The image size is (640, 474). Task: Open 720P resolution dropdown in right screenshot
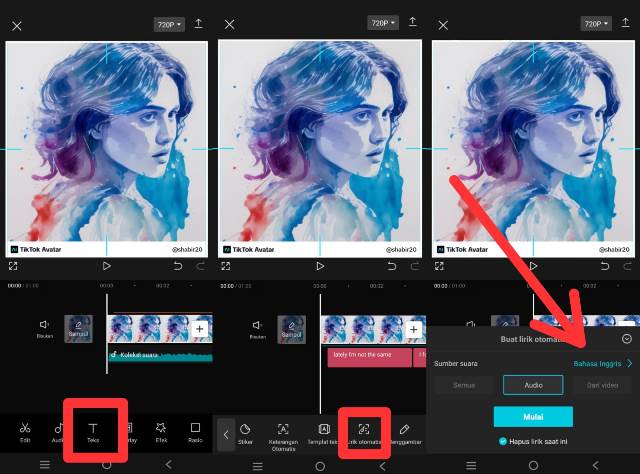click(596, 24)
